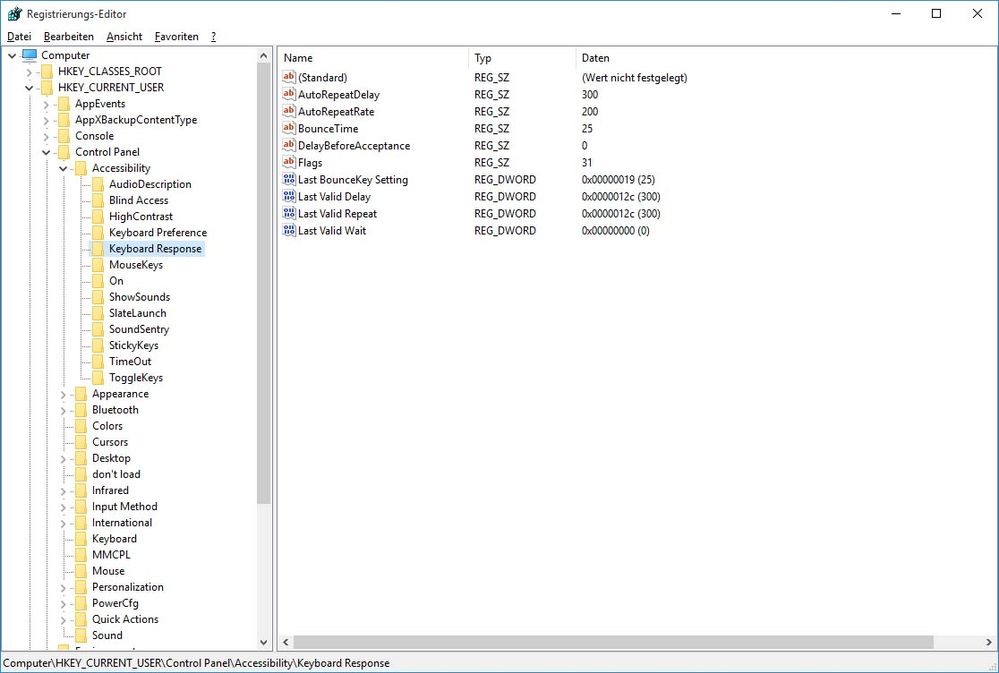The image size is (999, 673).
Task: Click the Registry Editor icon in title bar
Action: click(x=13, y=14)
